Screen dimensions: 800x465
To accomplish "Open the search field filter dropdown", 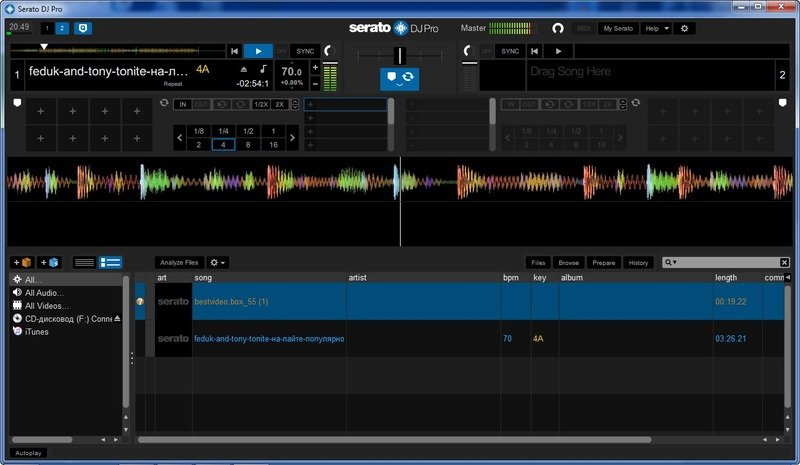I will click(x=672, y=262).
